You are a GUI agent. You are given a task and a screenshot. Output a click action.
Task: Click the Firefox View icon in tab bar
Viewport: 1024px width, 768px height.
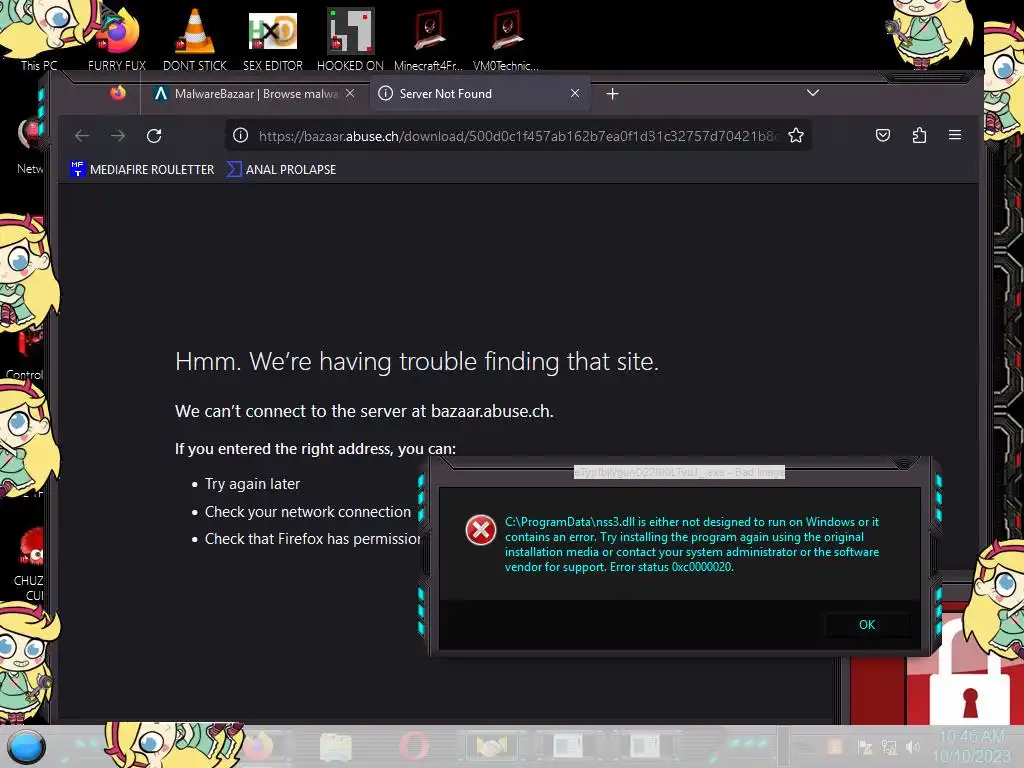point(118,93)
